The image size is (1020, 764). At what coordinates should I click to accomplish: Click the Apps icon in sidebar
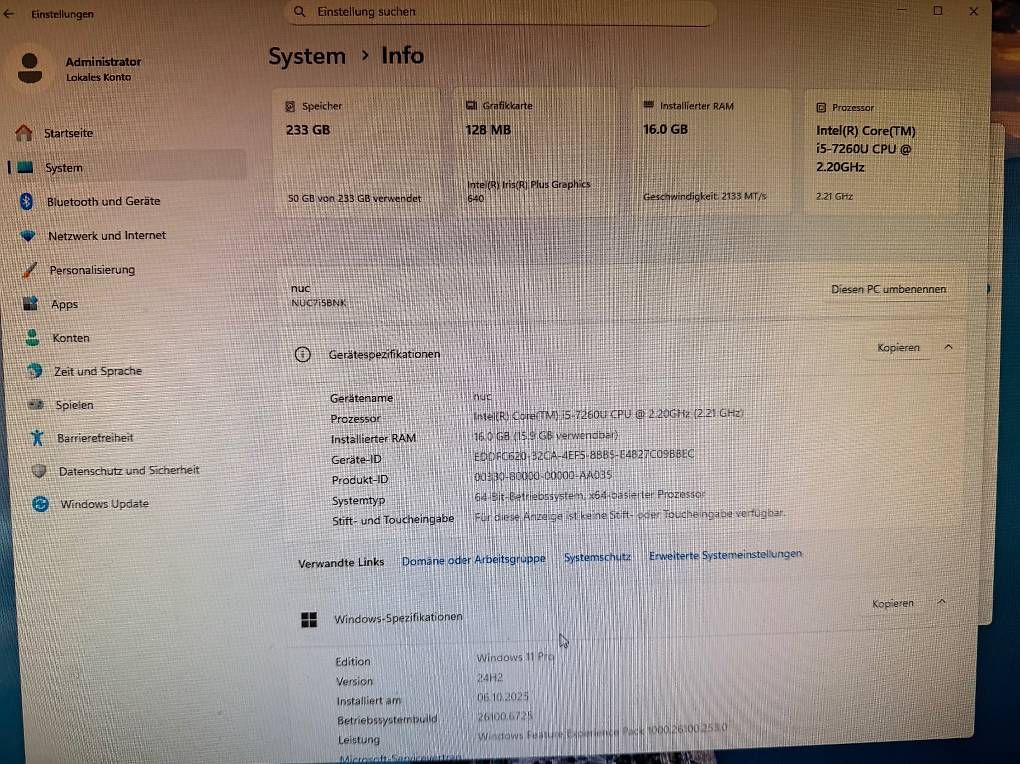click(x=31, y=303)
